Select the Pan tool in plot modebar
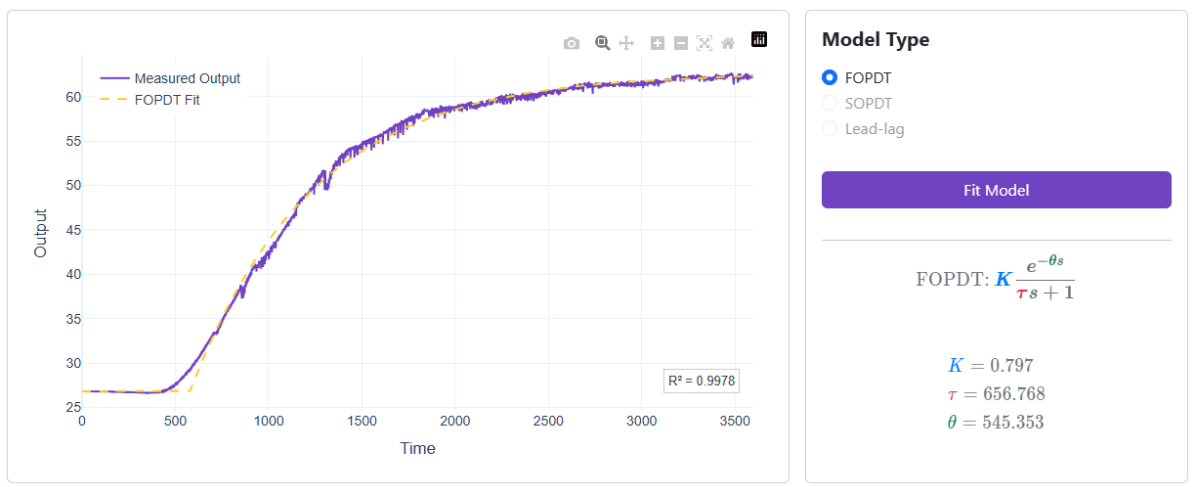Image resolution: width=1194 pixels, height=487 pixels. [x=626, y=43]
